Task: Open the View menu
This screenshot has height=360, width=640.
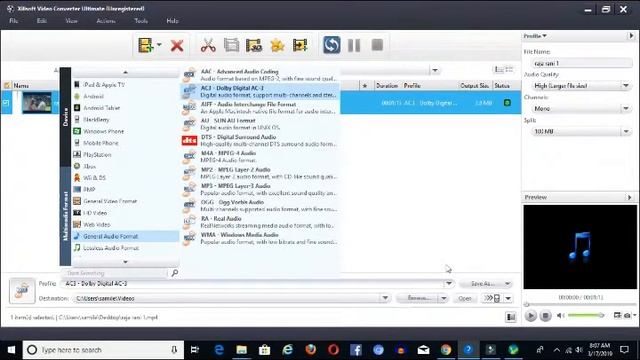Action: tap(71, 21)
